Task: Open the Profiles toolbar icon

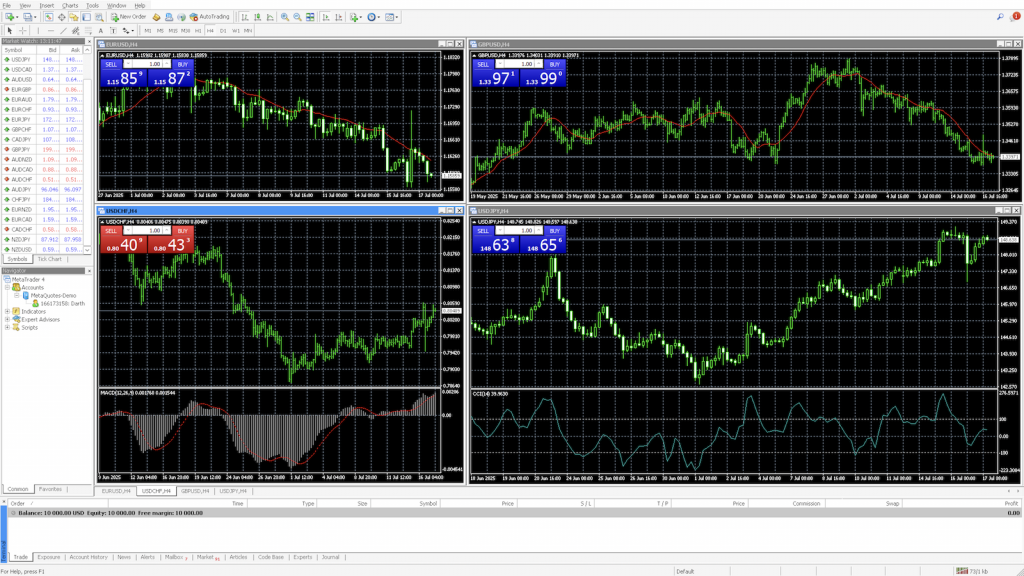Action: (x=28, y=17)
